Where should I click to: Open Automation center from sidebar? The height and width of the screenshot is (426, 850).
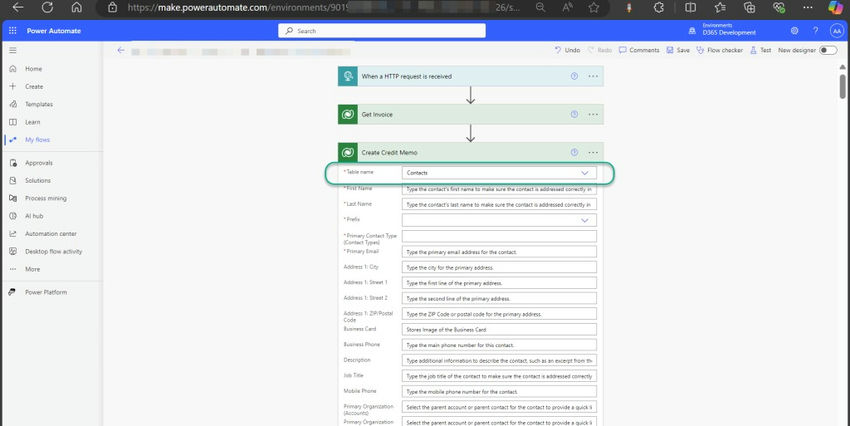pyautogui.click(x=50, y=234)
